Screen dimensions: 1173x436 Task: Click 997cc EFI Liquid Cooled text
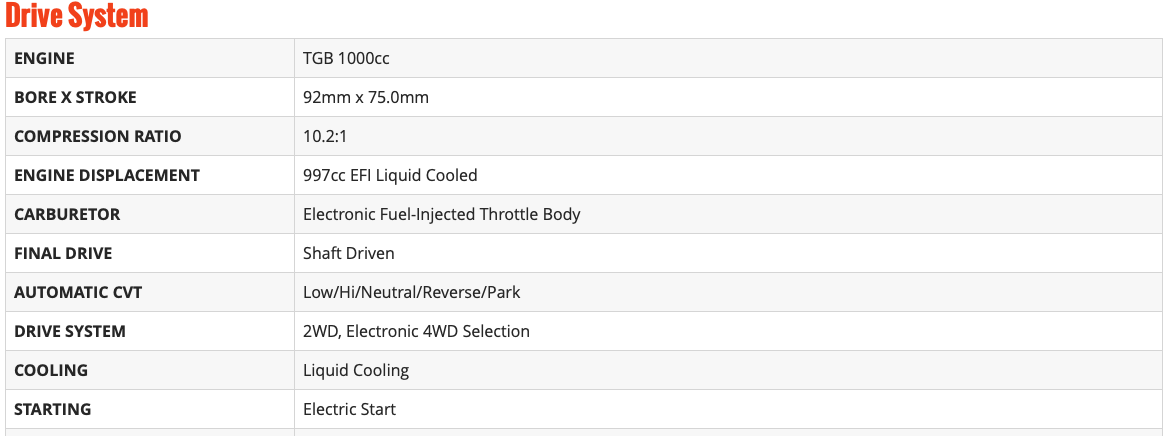390,175
